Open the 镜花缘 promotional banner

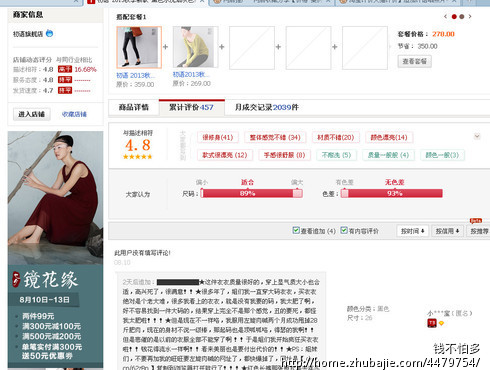(x=55, y=250)
